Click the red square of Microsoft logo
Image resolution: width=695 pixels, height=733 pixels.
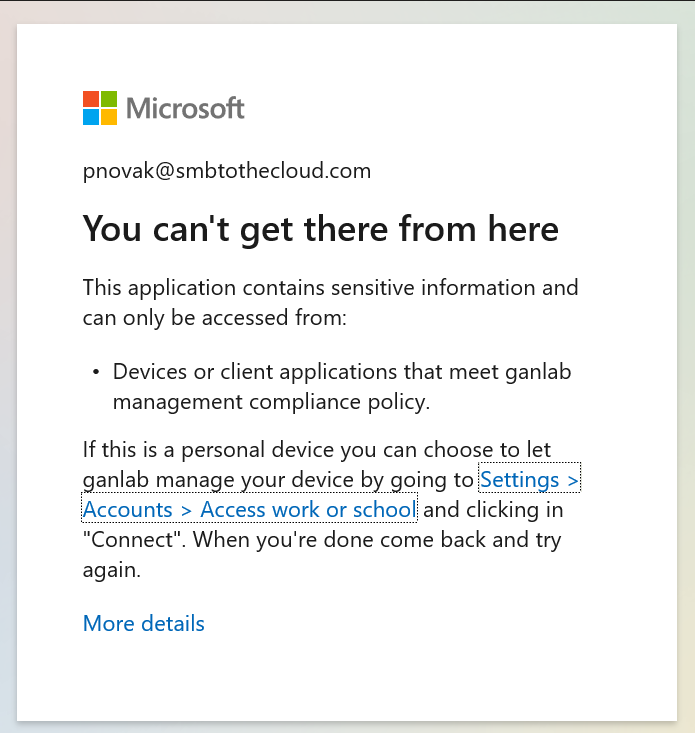tap(91, 99)
